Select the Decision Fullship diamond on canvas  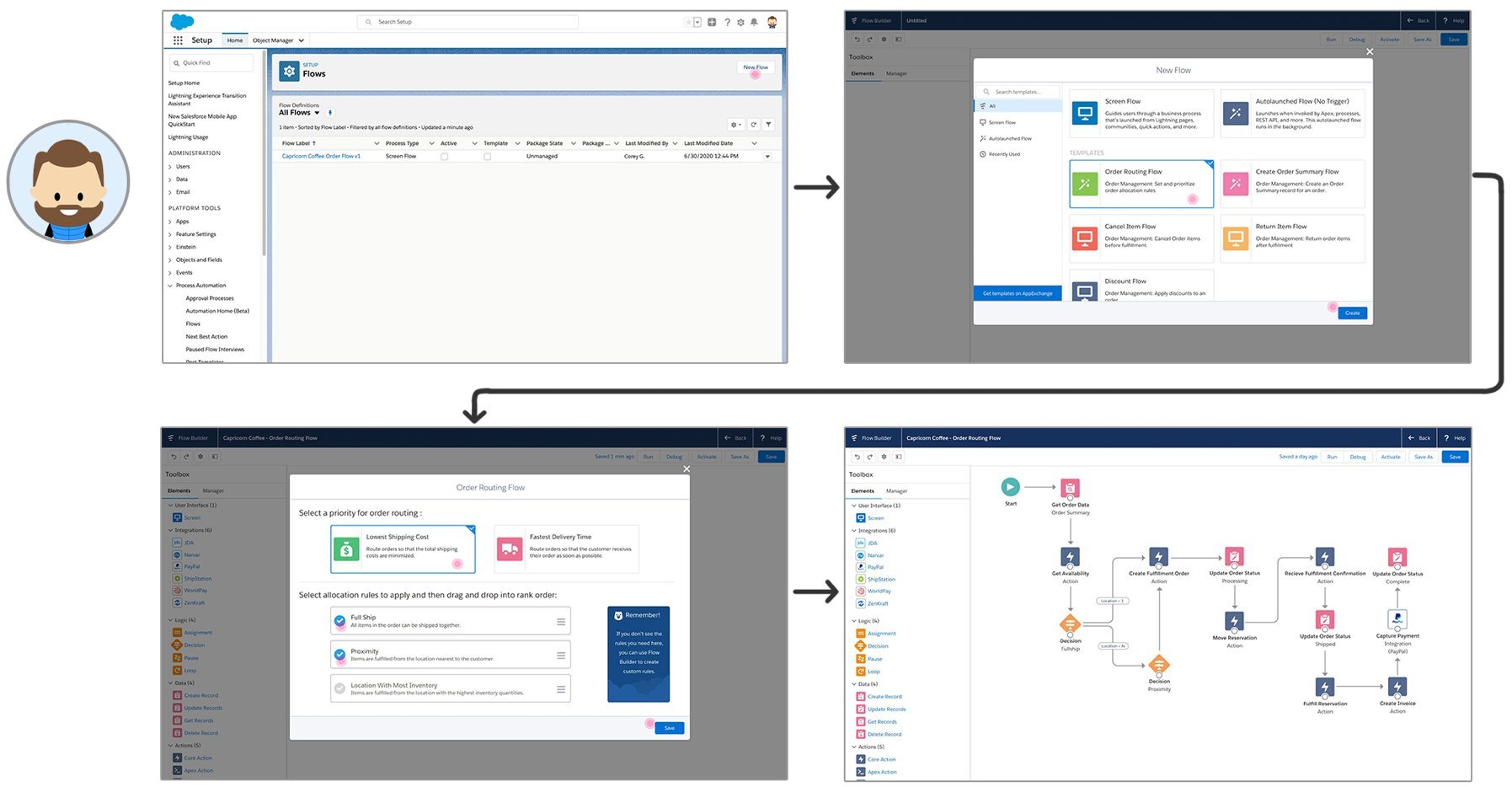pyautogui.click(x=1070, y=624)
